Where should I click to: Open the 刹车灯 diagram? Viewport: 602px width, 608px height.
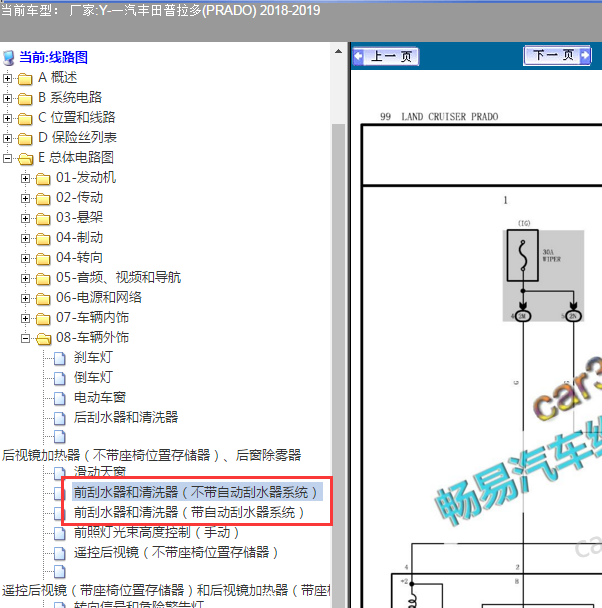[93, 358]
